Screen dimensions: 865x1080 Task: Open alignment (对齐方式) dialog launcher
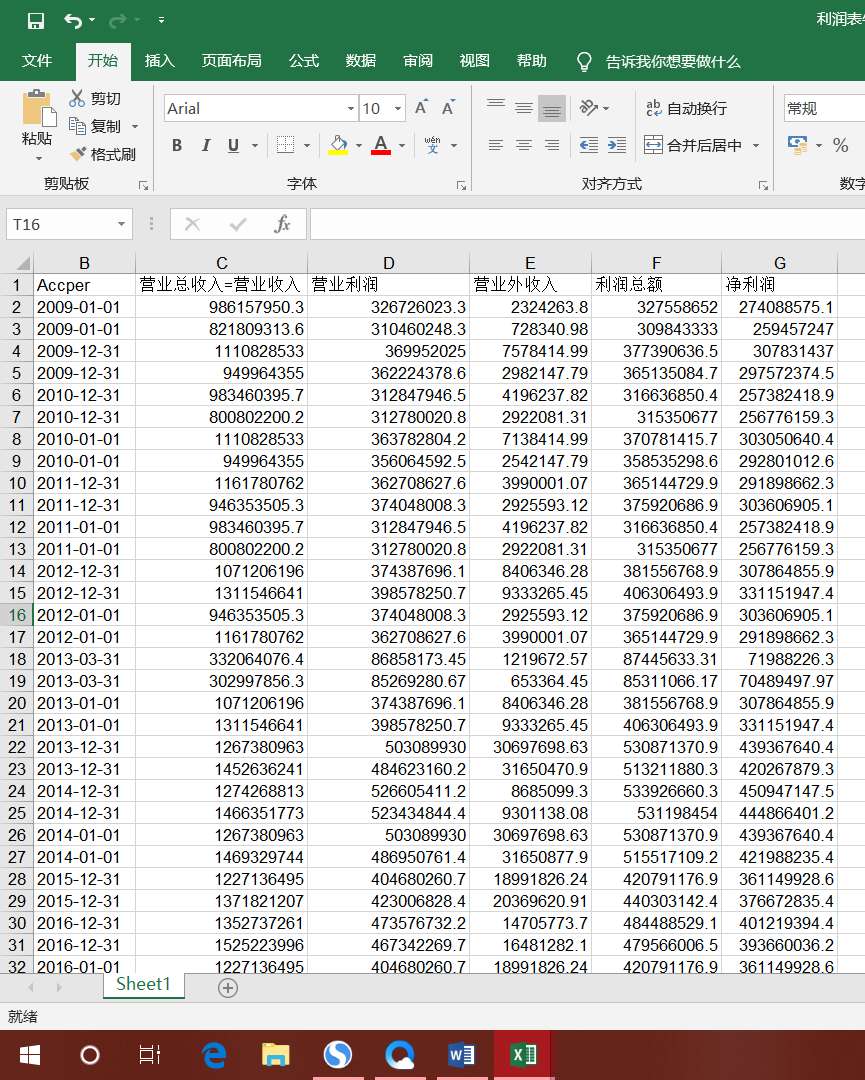pos(763,185)
